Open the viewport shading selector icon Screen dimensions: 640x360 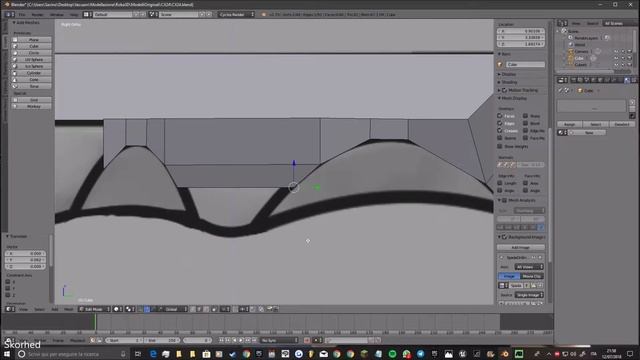click(117, 309)
